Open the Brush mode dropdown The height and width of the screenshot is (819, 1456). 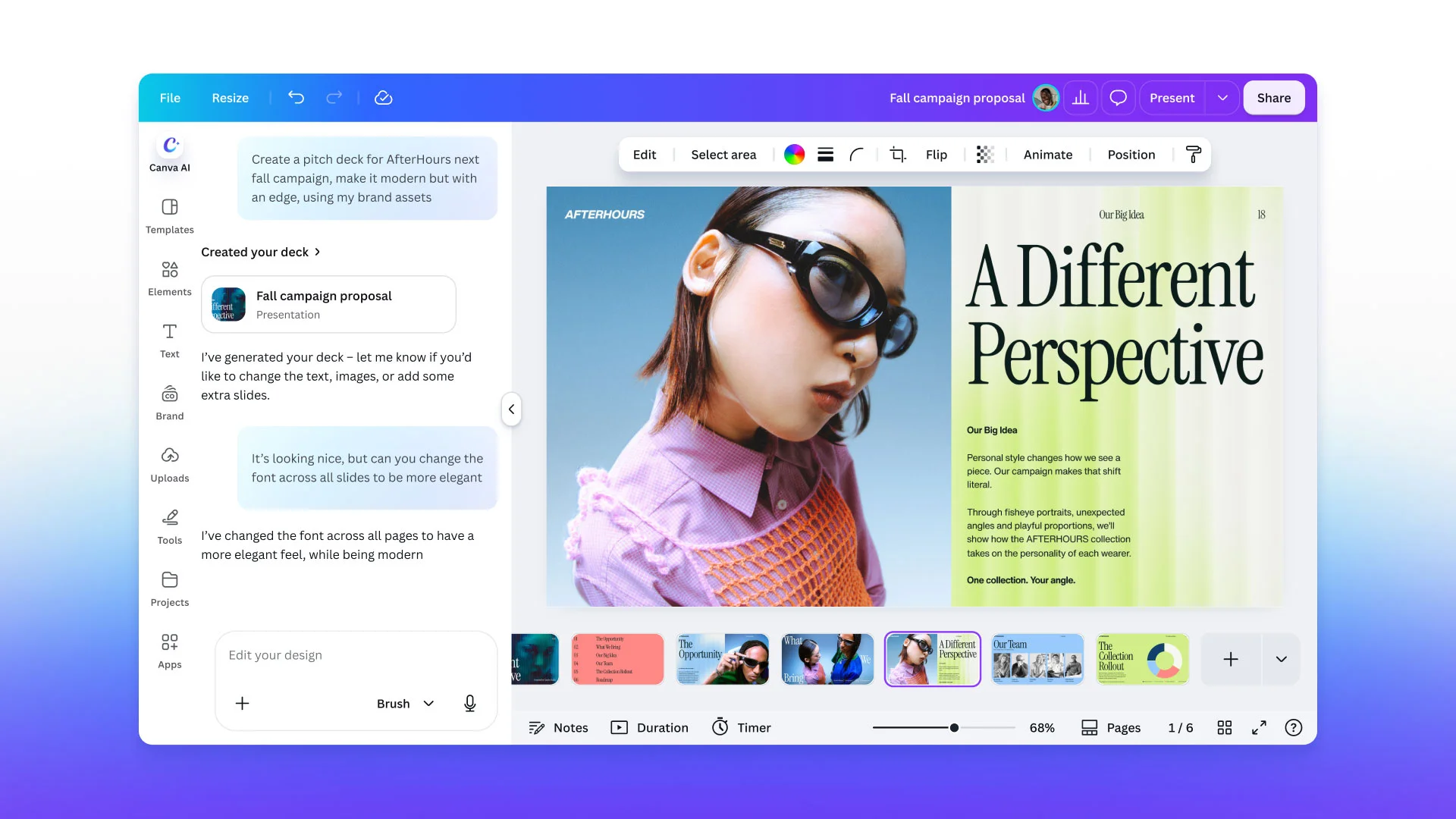click(x=406, y=704)
